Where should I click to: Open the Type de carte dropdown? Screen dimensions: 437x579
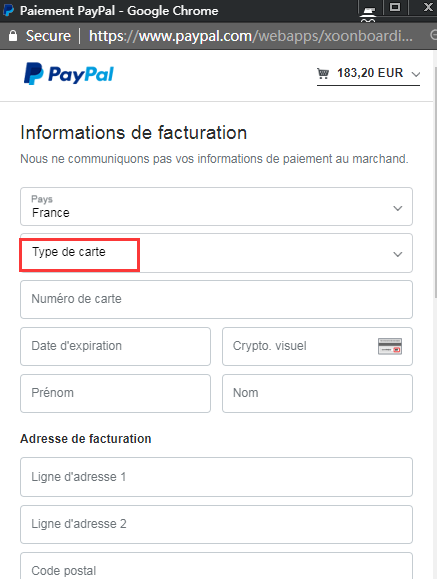(216, 253)
